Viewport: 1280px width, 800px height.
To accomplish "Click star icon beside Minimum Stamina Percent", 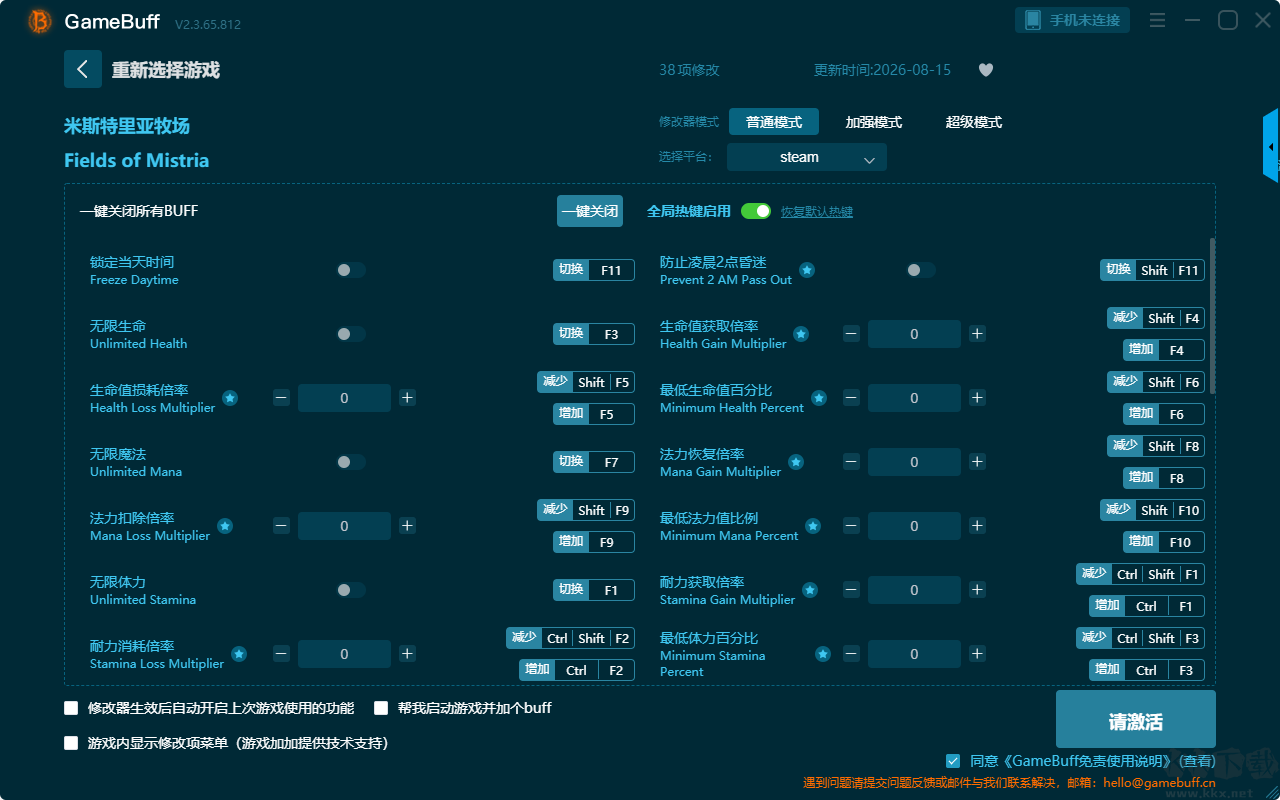I will coord(823,654).
